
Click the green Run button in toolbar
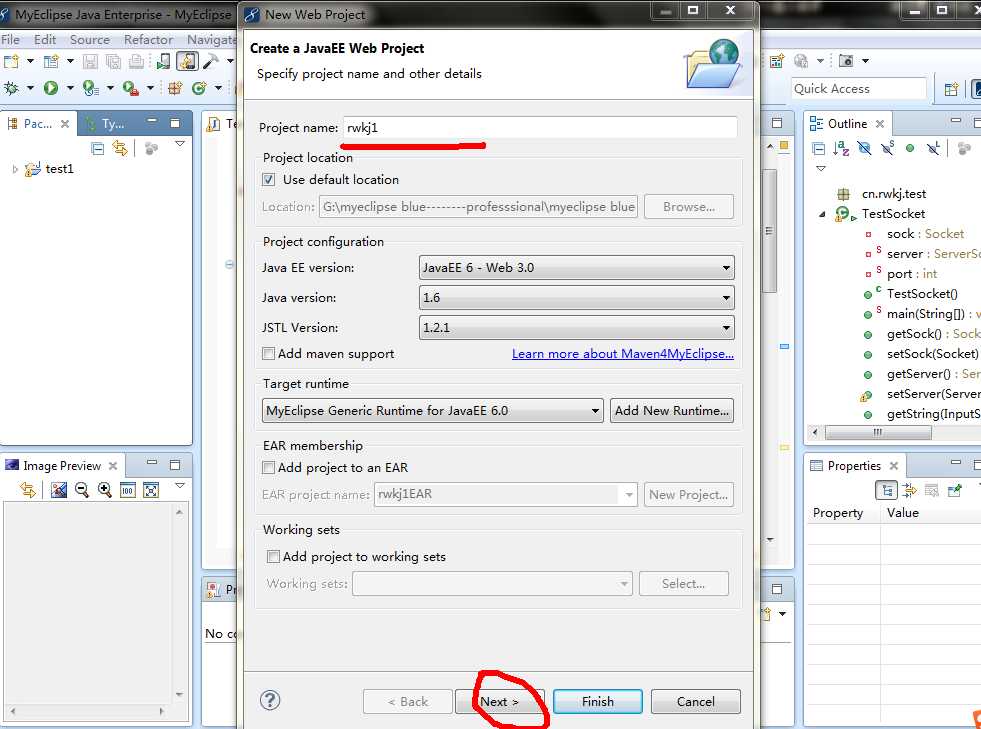coord(51,88)
